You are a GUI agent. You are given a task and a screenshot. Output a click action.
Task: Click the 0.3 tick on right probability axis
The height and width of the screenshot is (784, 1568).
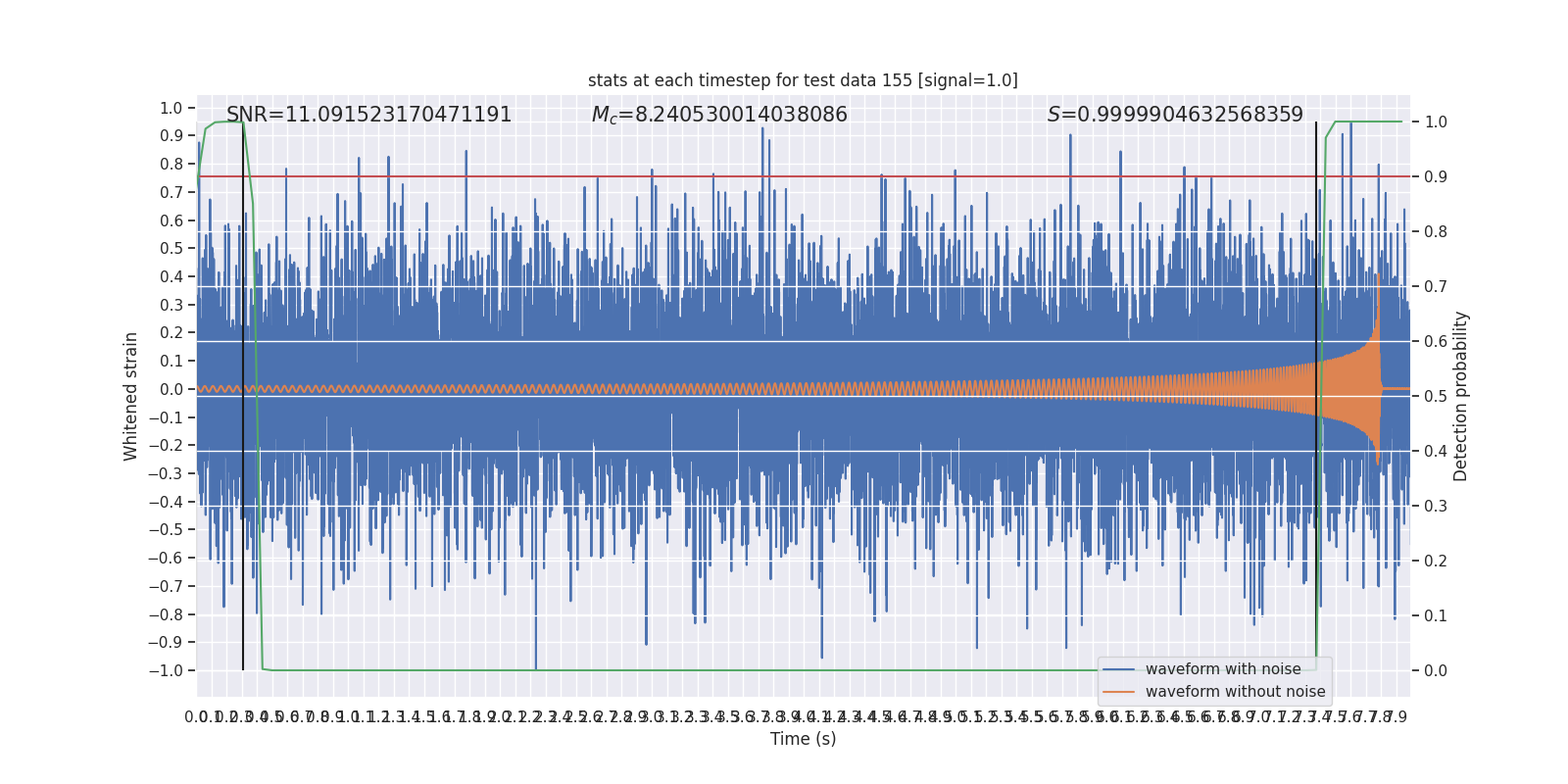click(1436, 506)
